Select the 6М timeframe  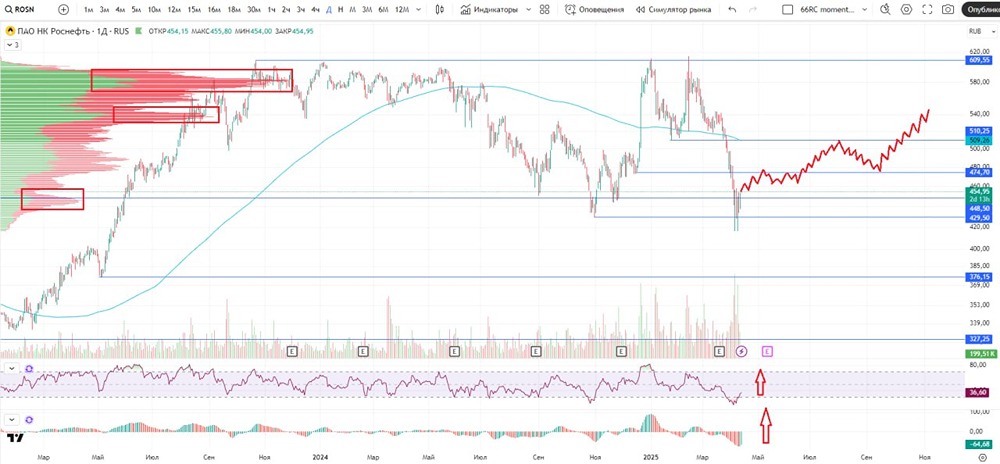point(383,10)
